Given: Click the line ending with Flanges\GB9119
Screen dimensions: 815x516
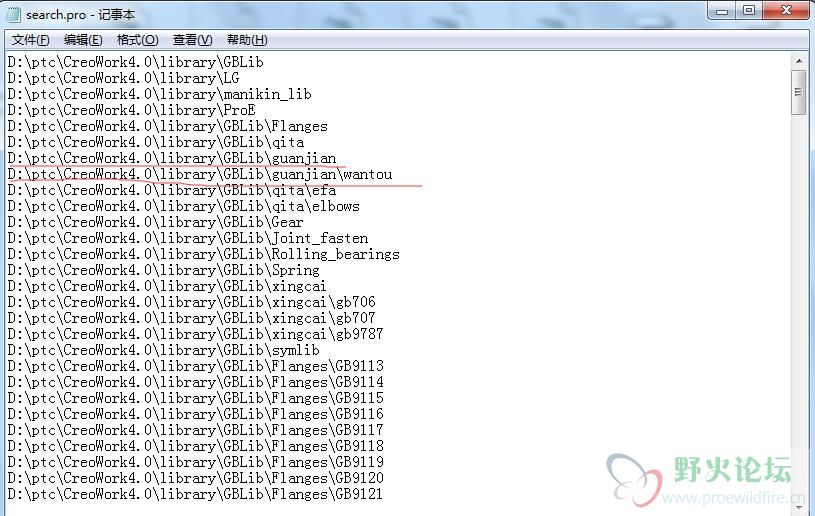Looking at the screenshot, I should click(195, 462).
